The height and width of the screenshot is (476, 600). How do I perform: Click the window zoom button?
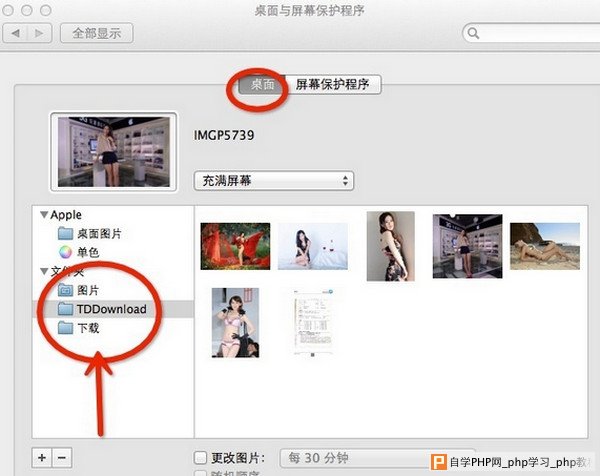[x=46, y=10]
